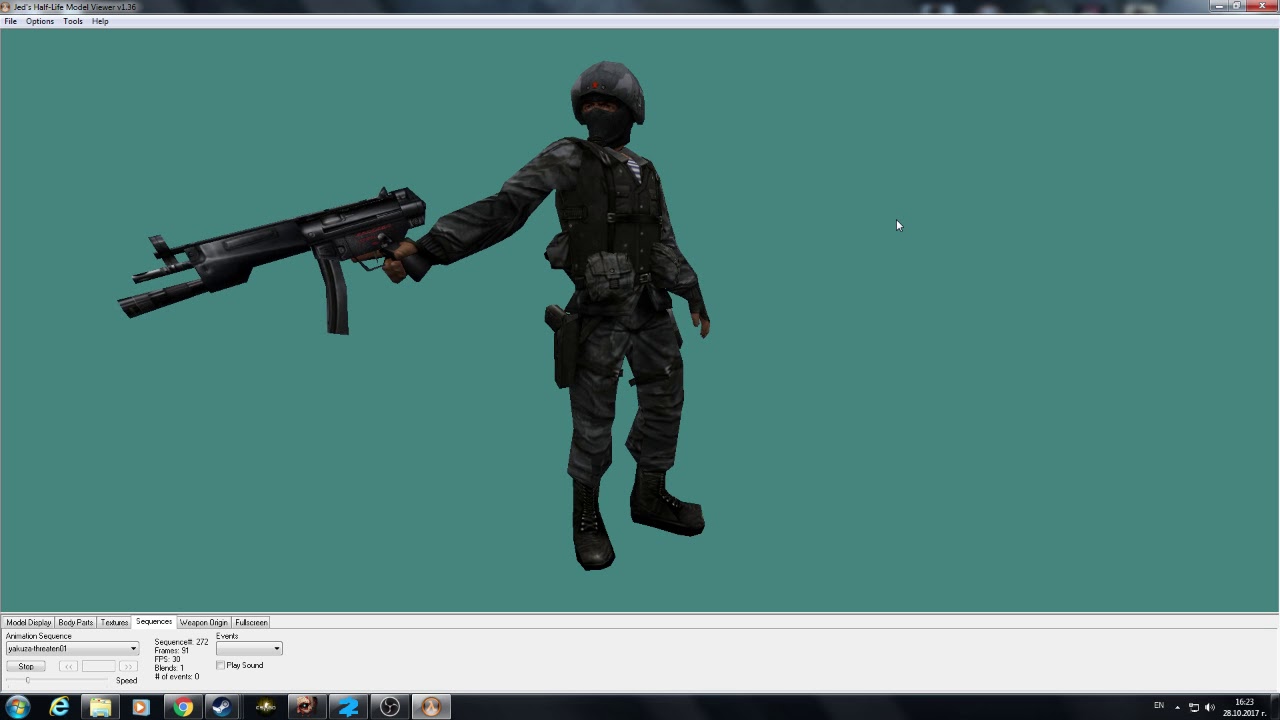Open the blue number 2 taskbar icon

(348, 707)
